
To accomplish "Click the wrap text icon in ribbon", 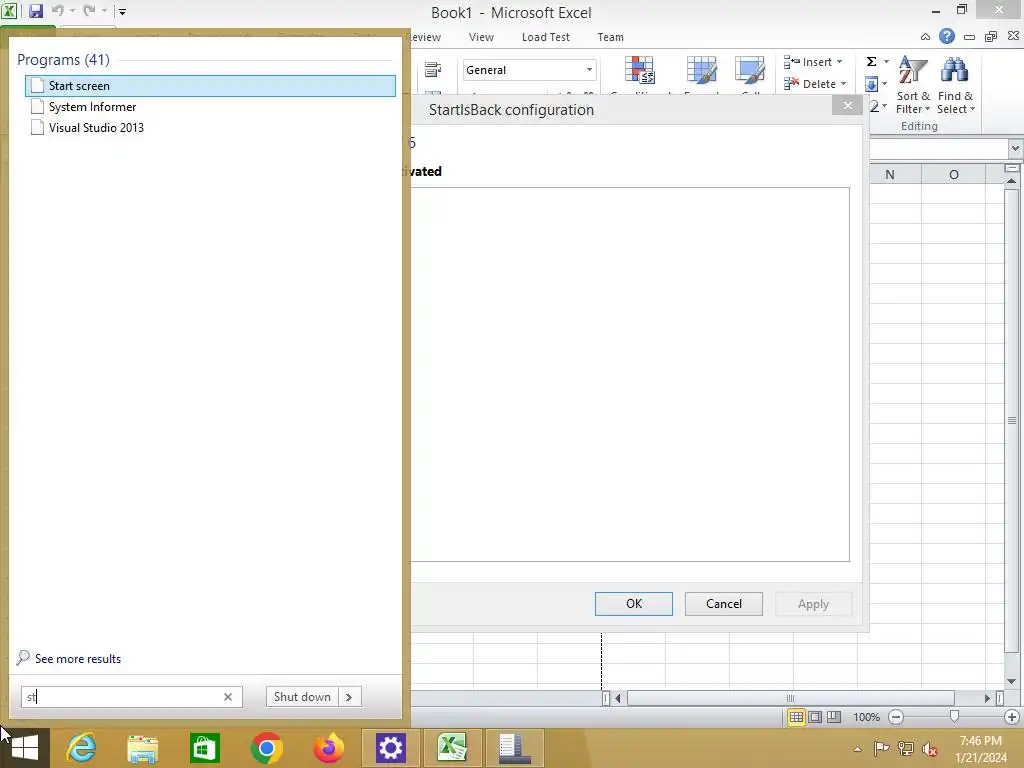I will (433, 69).
